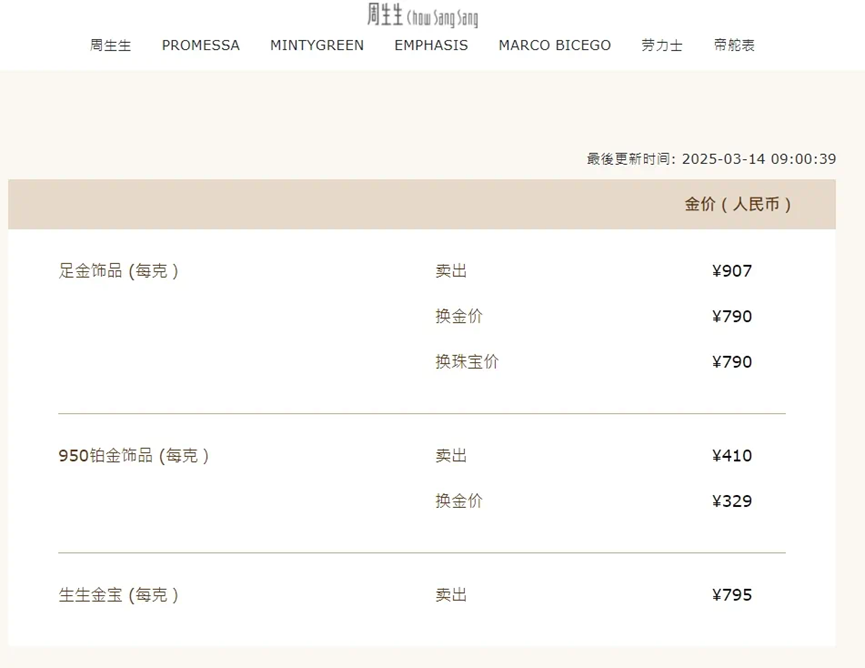Open the 周生生 brand menu item
The height and width of the screenshot is (668, 865).
coord(110,45)
